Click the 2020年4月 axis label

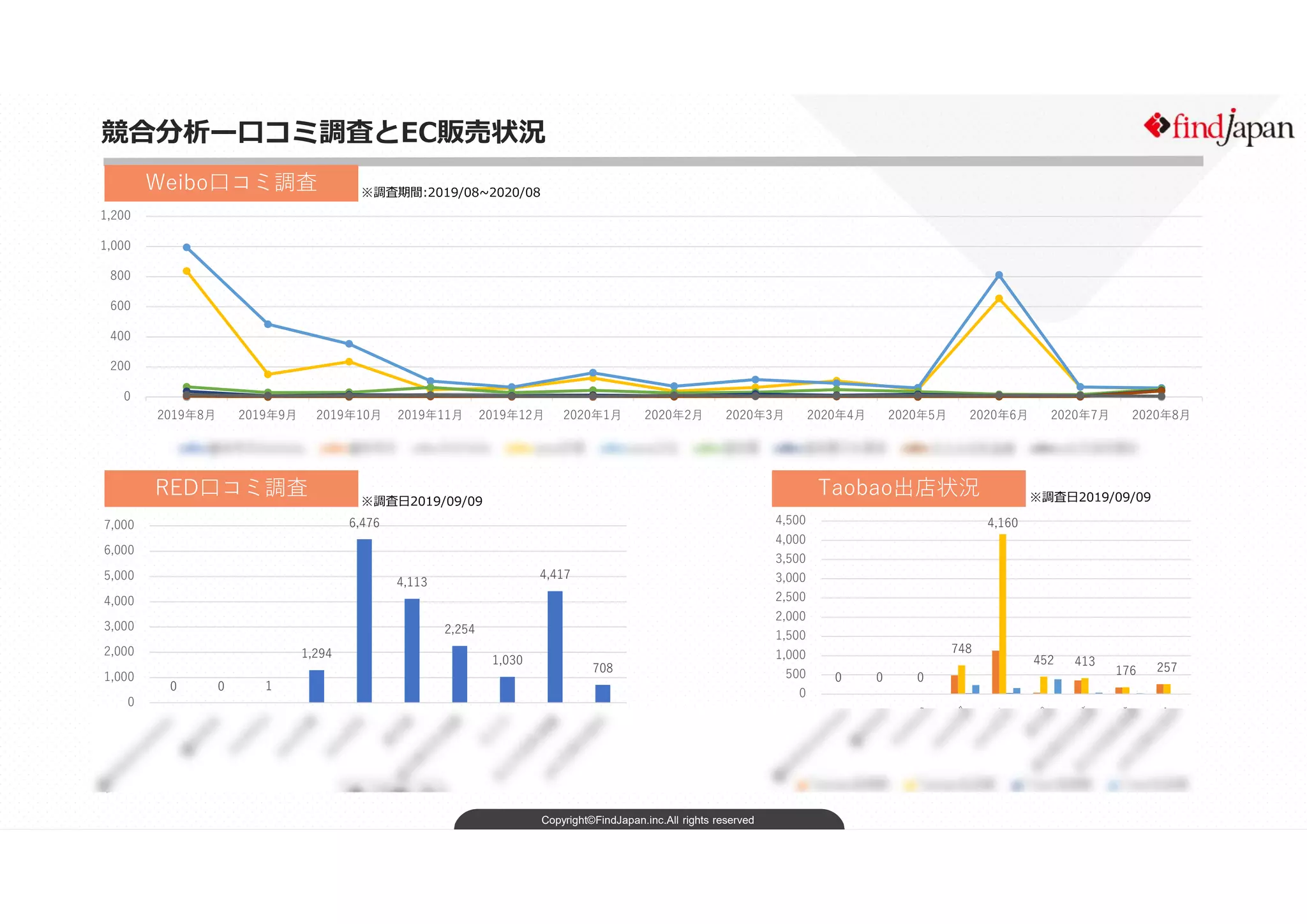836,415
